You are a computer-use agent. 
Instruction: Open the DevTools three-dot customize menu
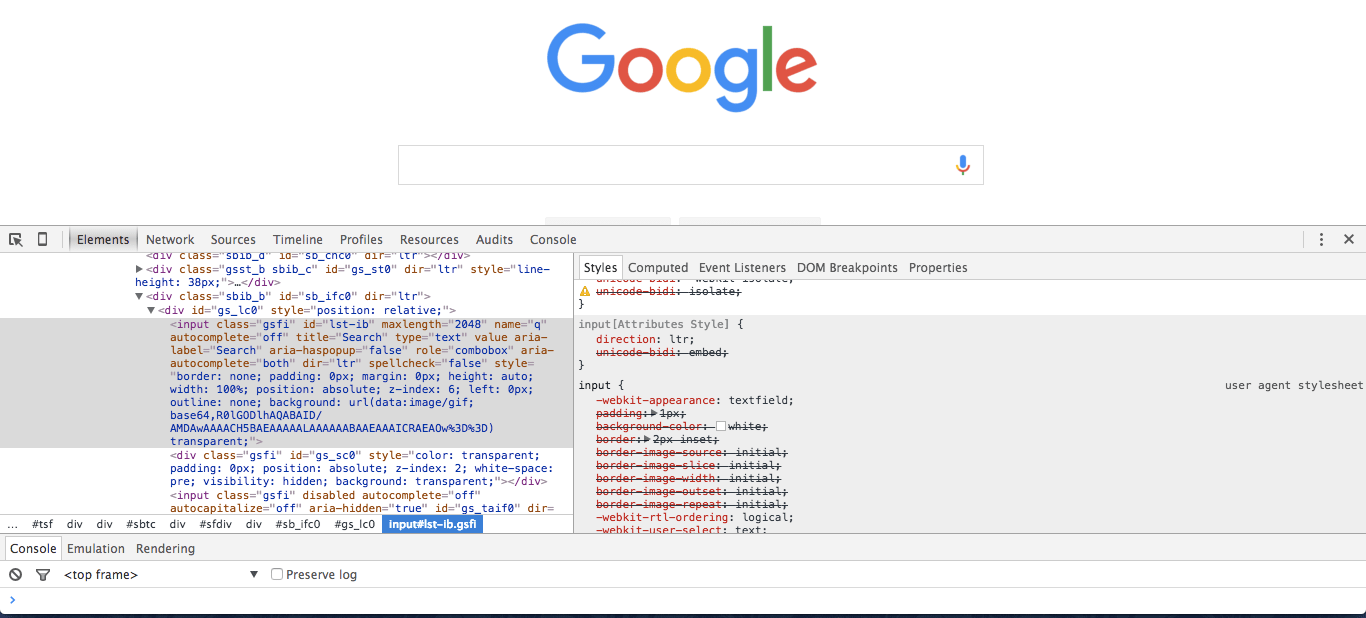[1321, 240]
